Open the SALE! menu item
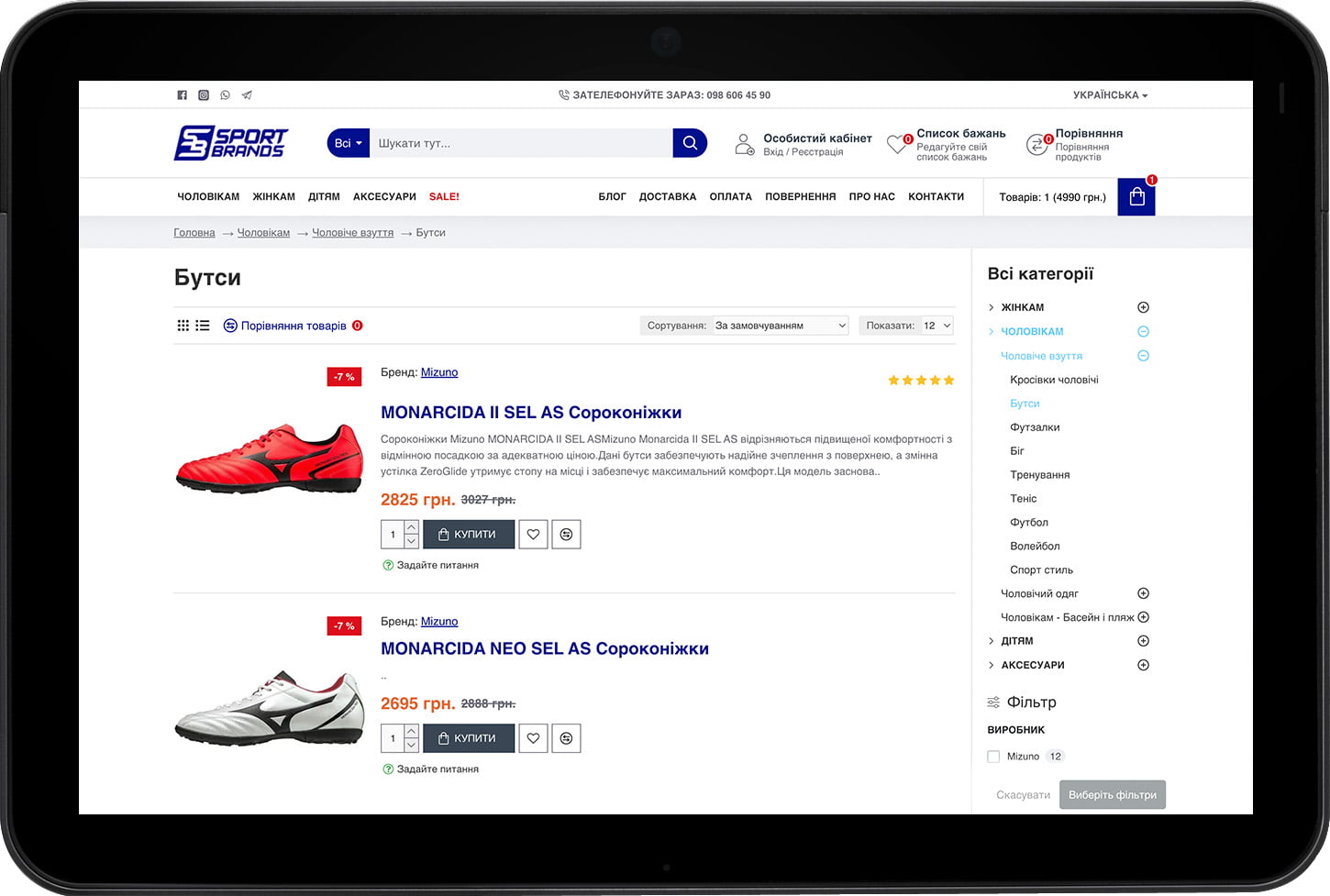The image size is (1330, 896). pos(444,197)
